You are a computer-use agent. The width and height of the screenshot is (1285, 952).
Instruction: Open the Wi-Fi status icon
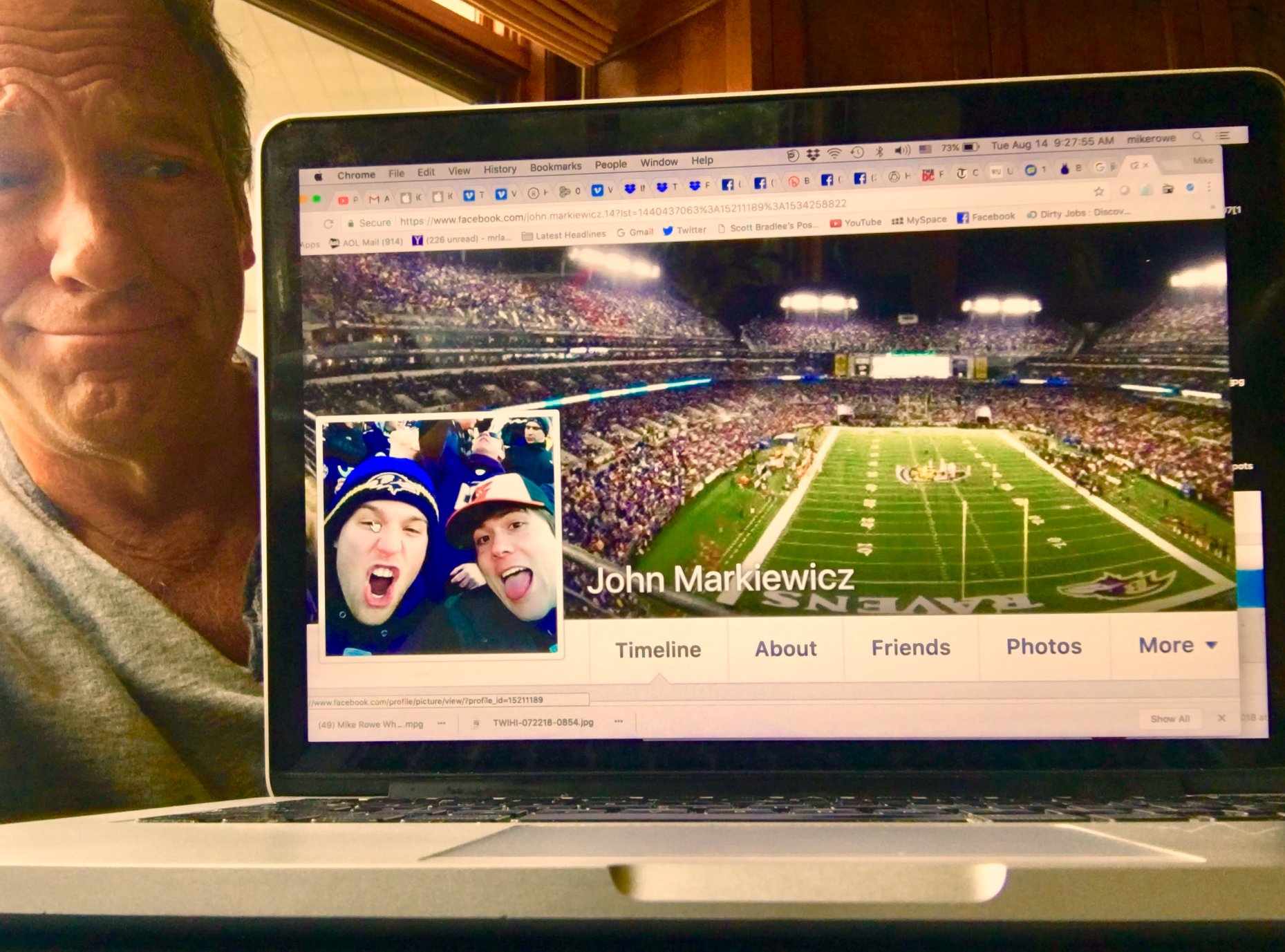pos(834,153)
